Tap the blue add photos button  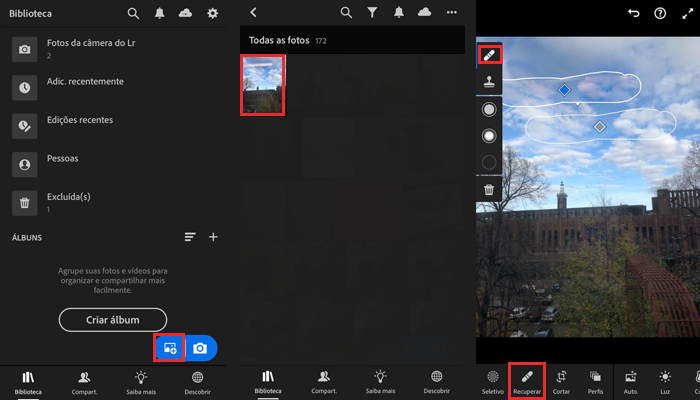click(x=170, y=348)
